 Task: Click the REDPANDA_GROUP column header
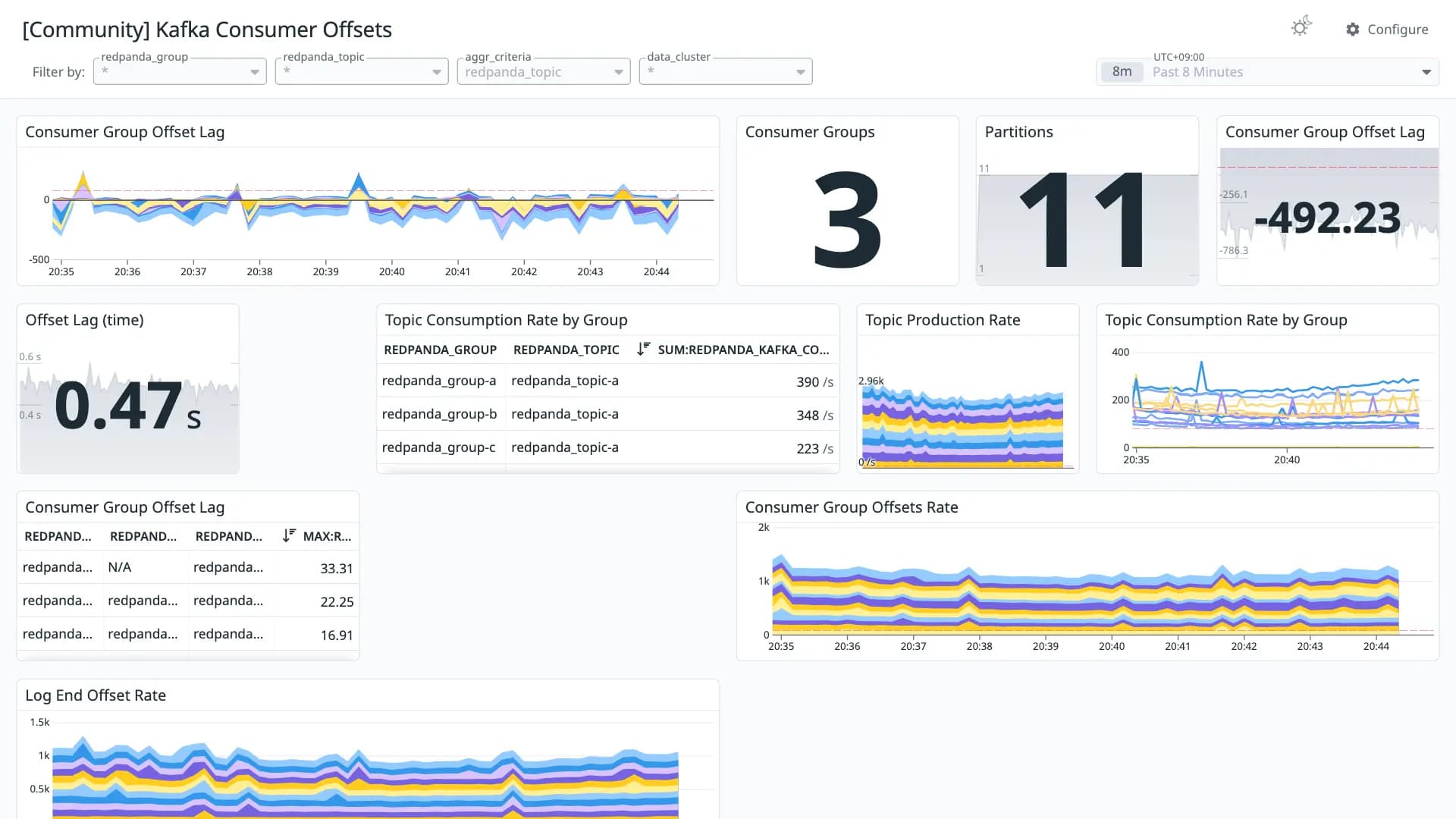[440, 350]
